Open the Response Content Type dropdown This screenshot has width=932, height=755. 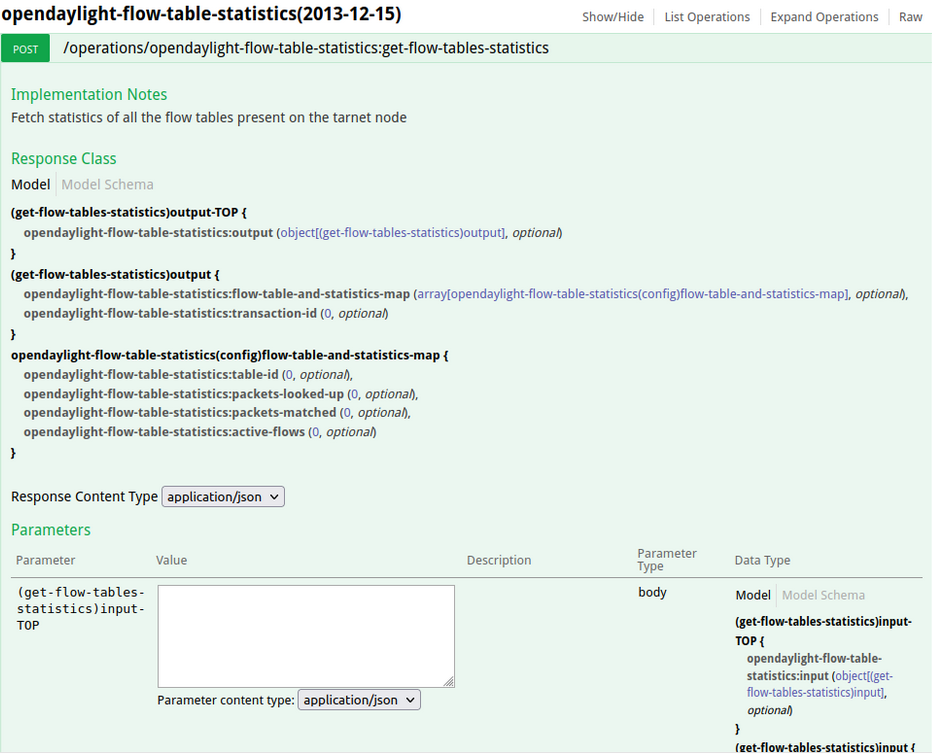pos(223,496)
